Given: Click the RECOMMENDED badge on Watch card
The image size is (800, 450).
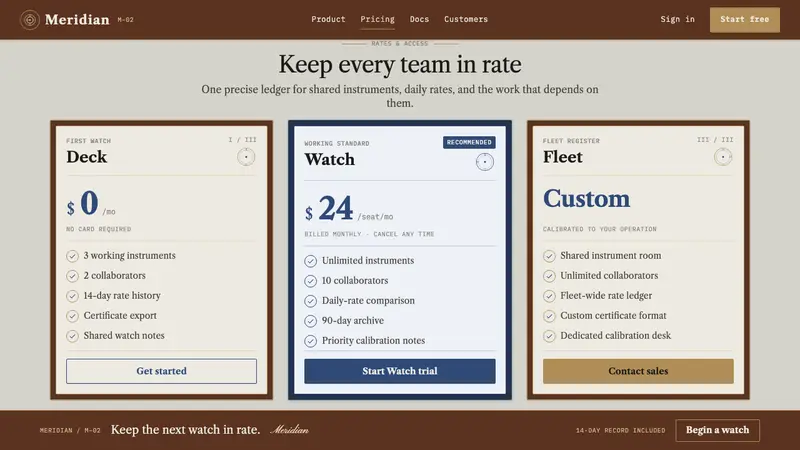Looking at the screenshot, I should [x=469, y=142].
